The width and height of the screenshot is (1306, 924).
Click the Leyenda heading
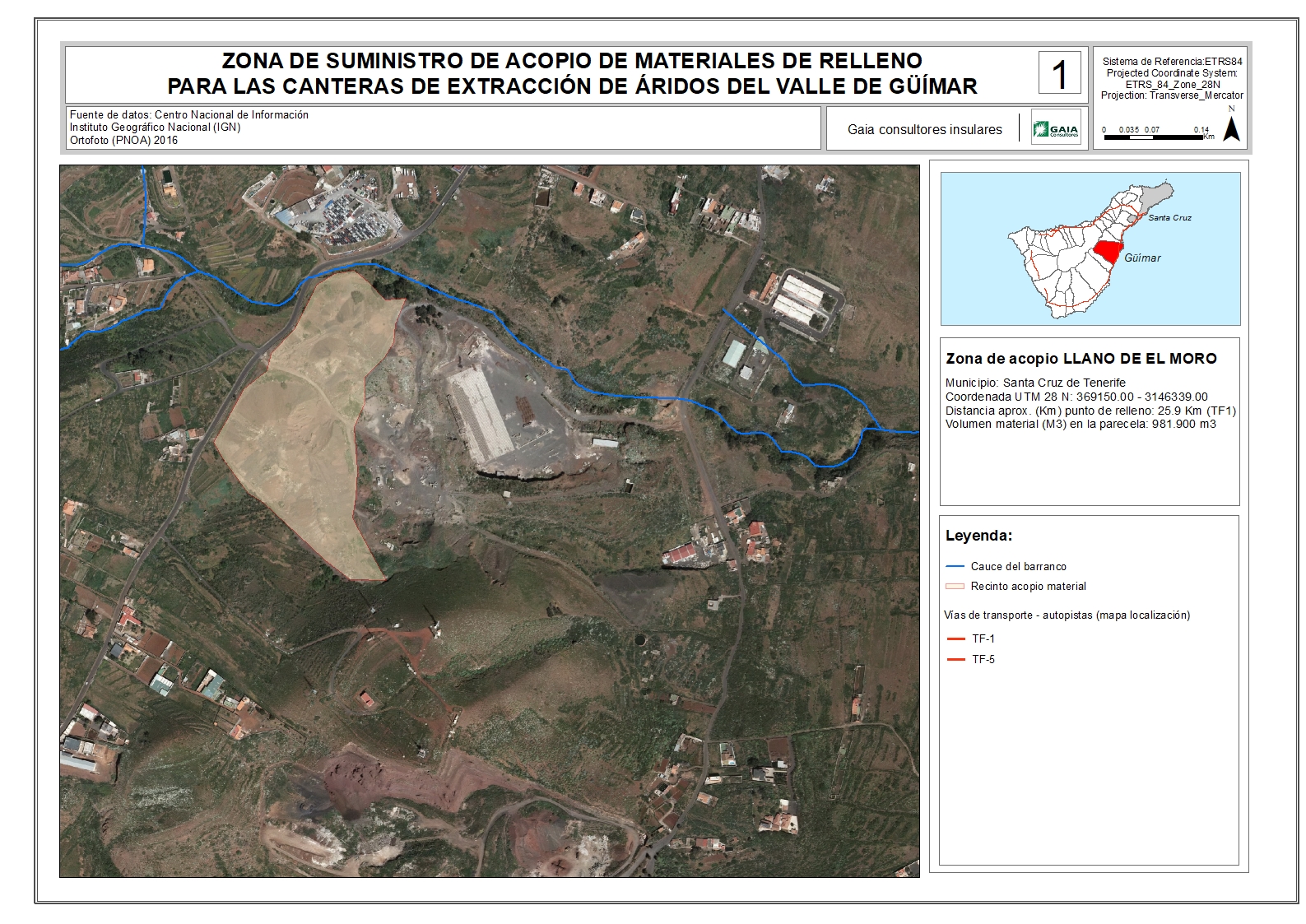click(978, 536)
